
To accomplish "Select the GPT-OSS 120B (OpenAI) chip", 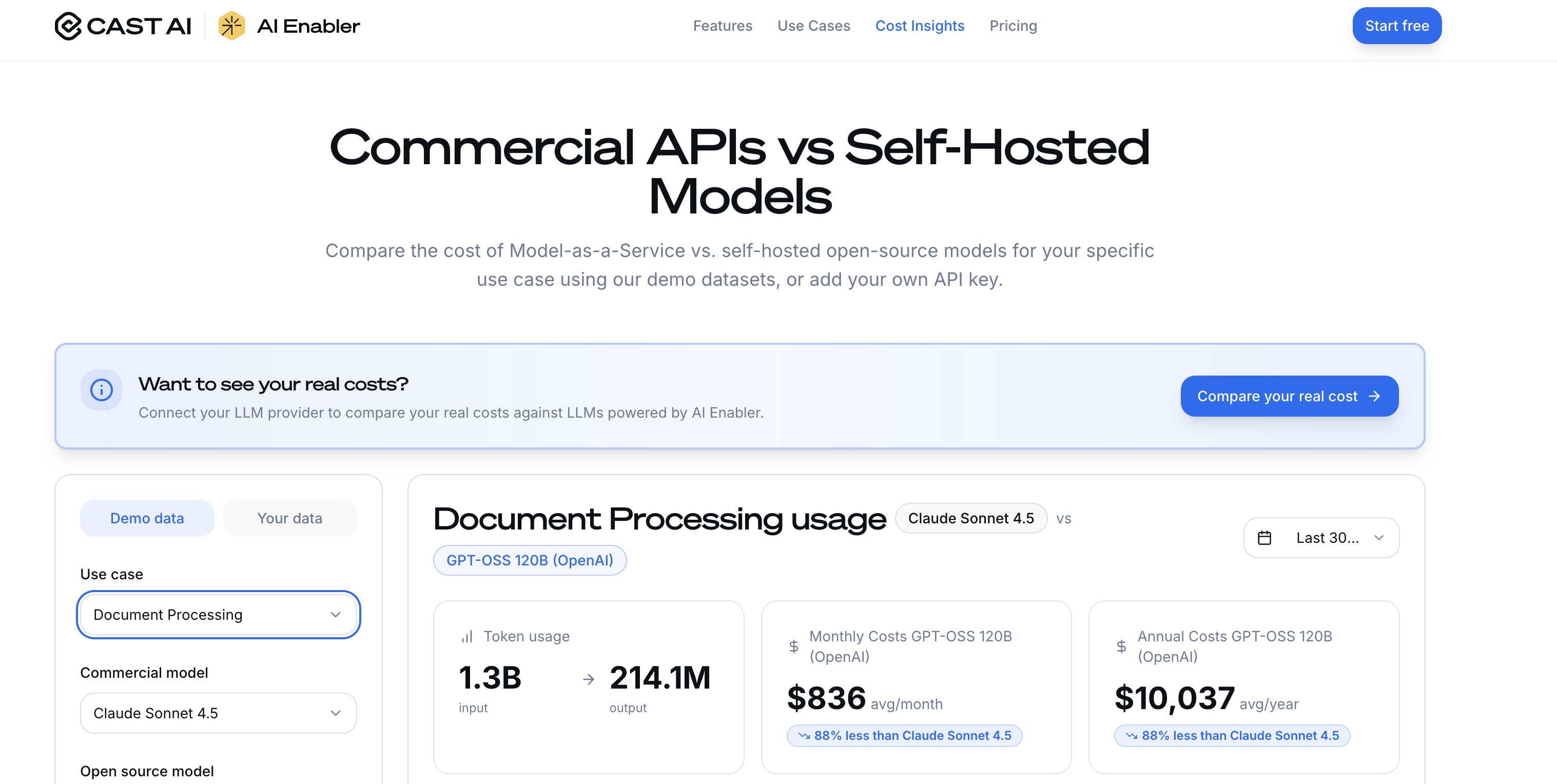I will tap(530, 560).
